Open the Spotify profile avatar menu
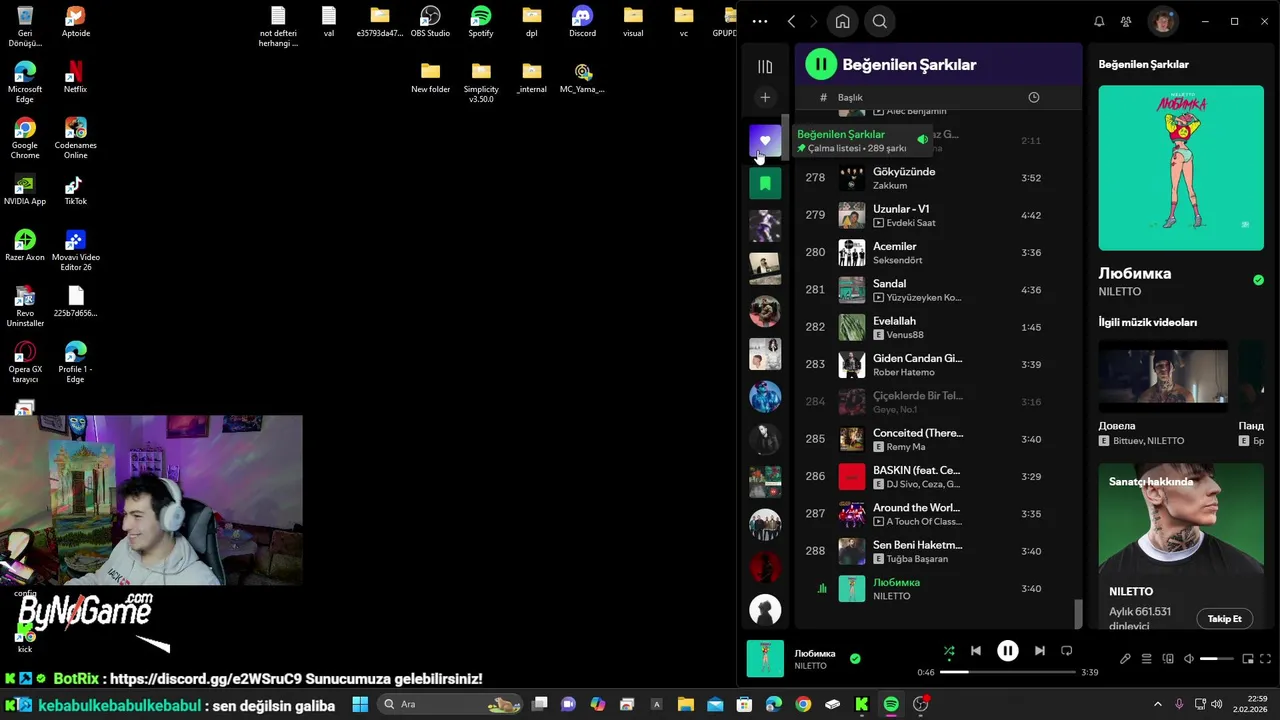The image size is (1280, 720). point(1162,21)
